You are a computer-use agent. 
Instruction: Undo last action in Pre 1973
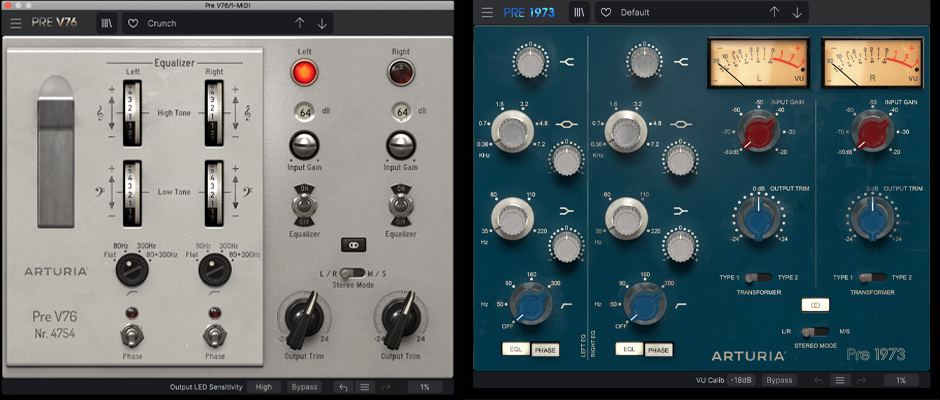(x=818, y=380)
